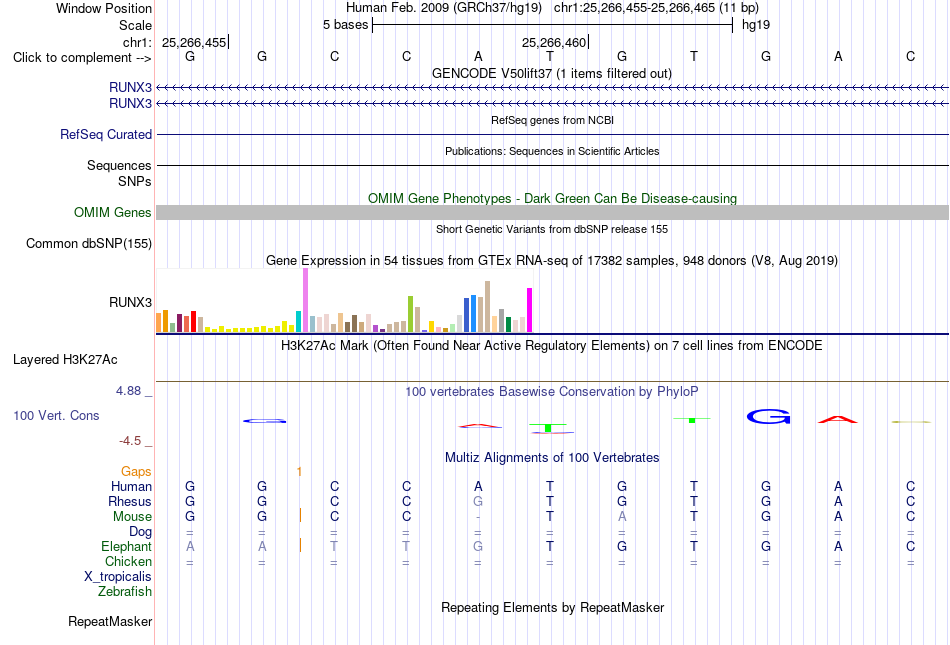Image resolution: width=950 pixels, height=645 pixels.
Task: Click the lower RUNX3 transcript label under GENCODE
Action: 130,104
